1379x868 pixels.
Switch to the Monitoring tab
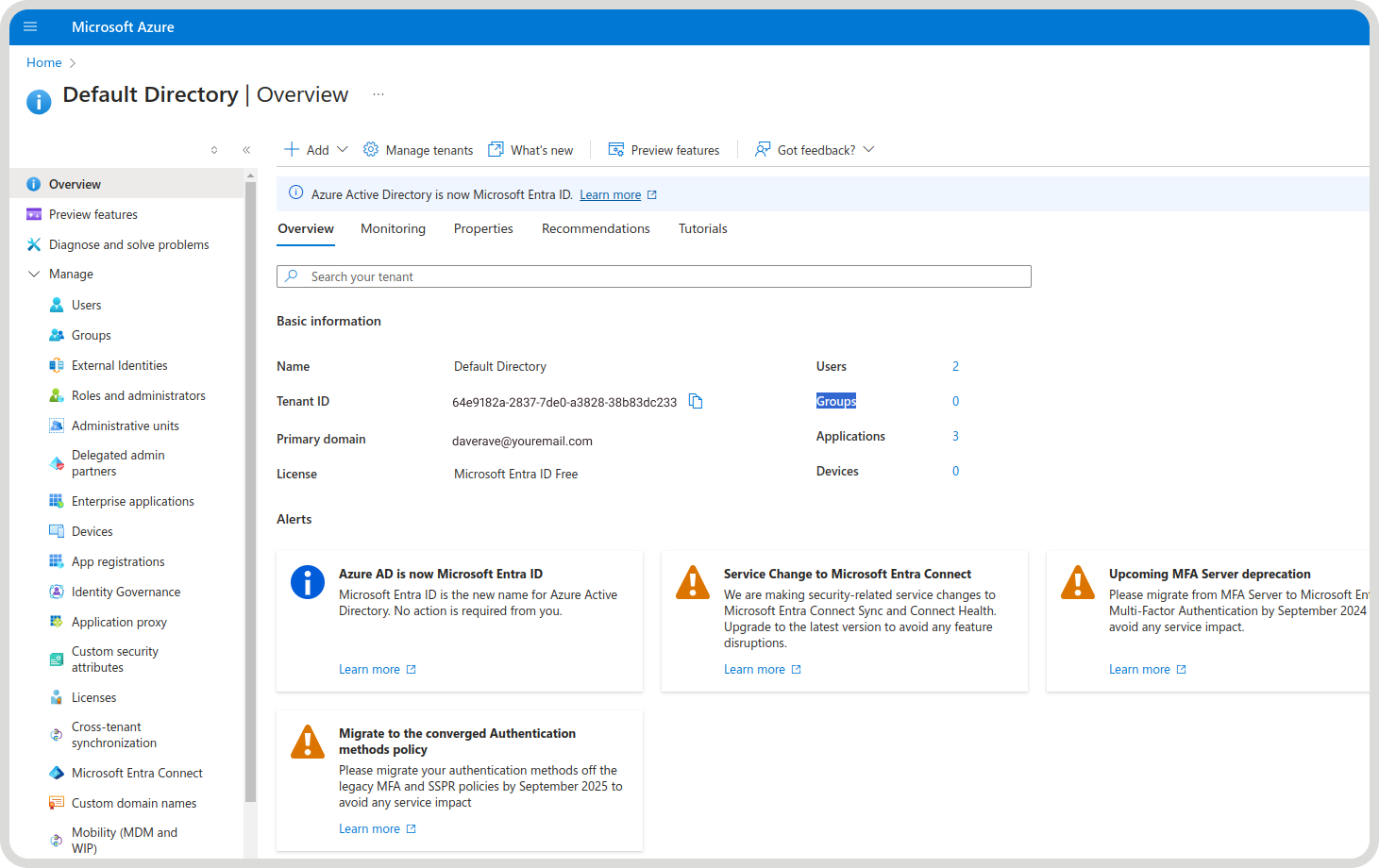[x=393, y=228]
